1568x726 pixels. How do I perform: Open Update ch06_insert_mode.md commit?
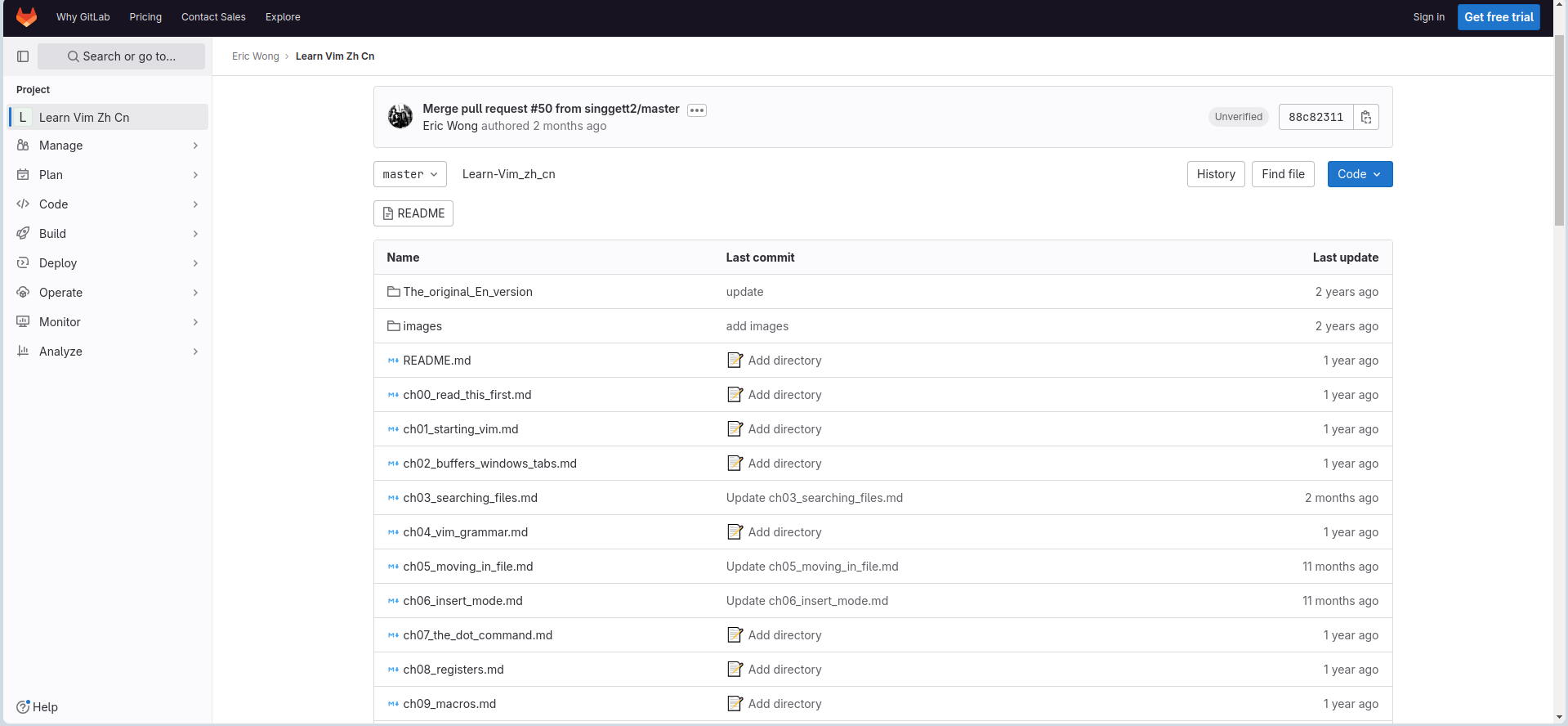point(807,601)
